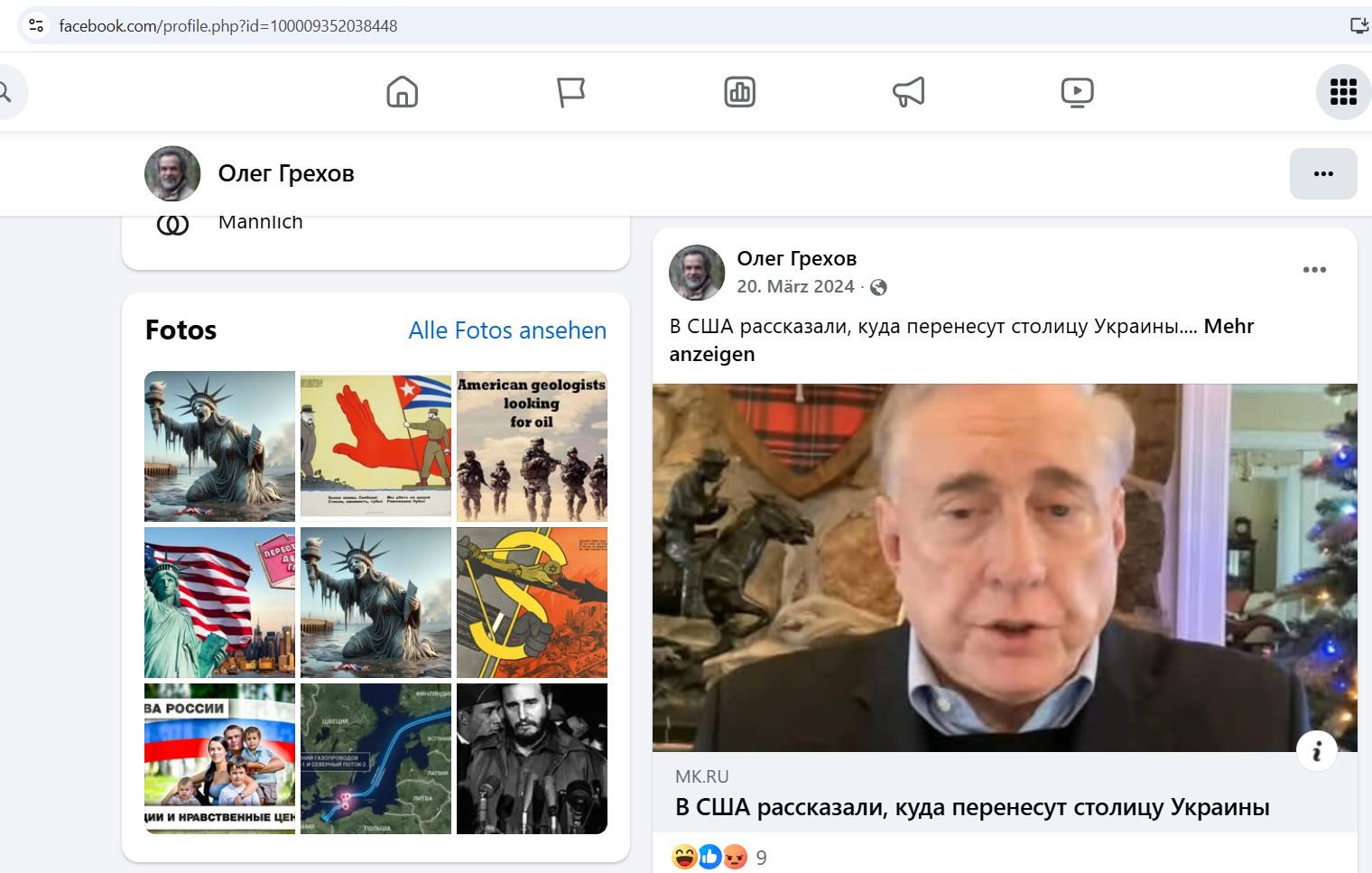Open the post's three-dot options menu
This screenshot has height=873, width=1372.
(x=1314, y=269)
